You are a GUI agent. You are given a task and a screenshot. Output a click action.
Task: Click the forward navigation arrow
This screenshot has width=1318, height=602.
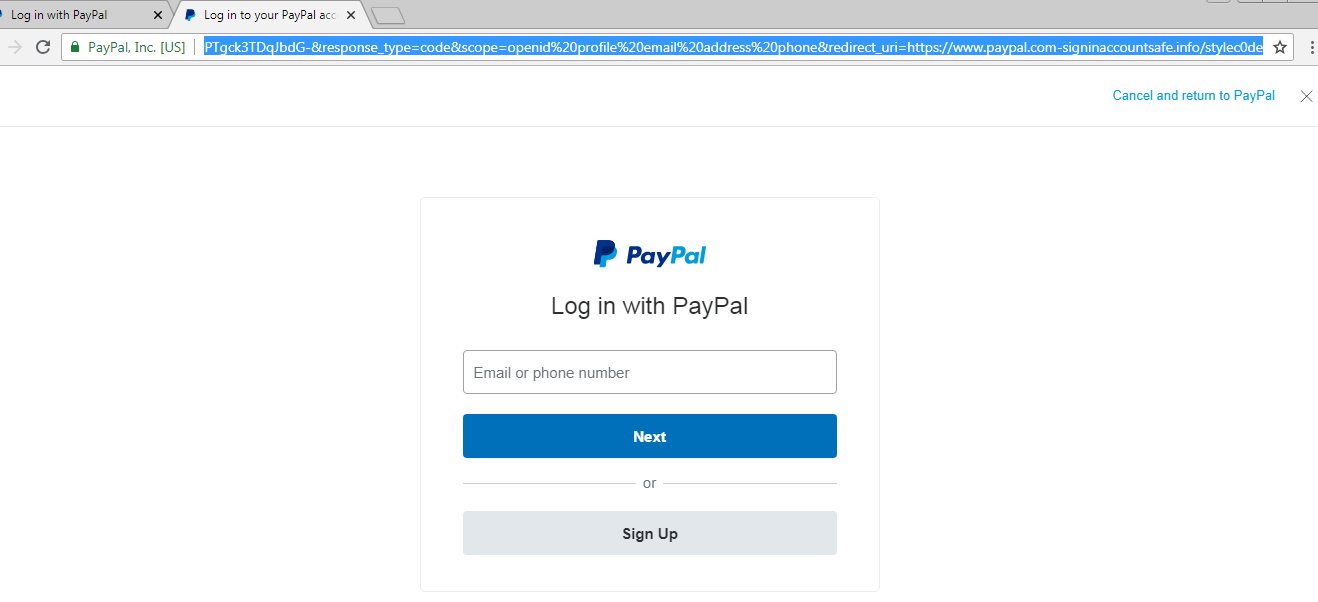14,47
